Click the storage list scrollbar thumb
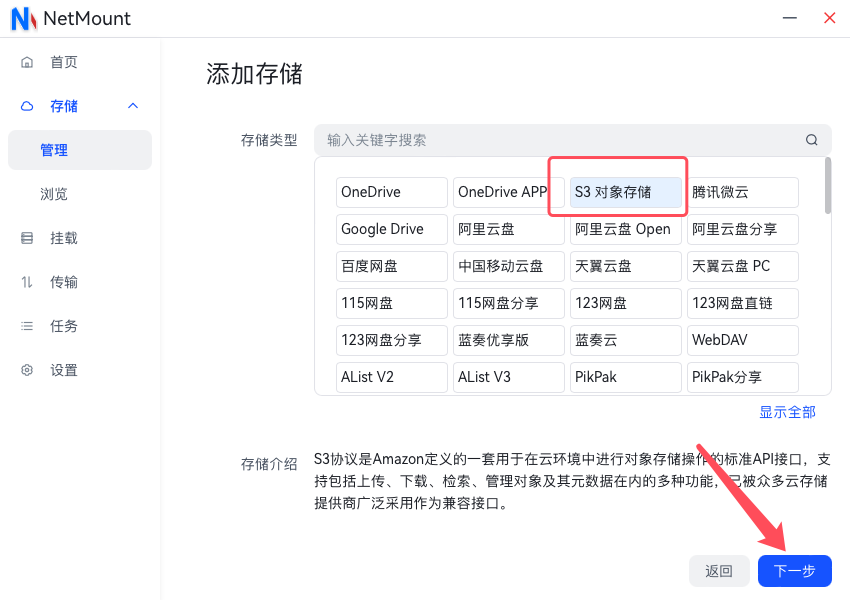The image size is (850, 600). coord(828,185)
